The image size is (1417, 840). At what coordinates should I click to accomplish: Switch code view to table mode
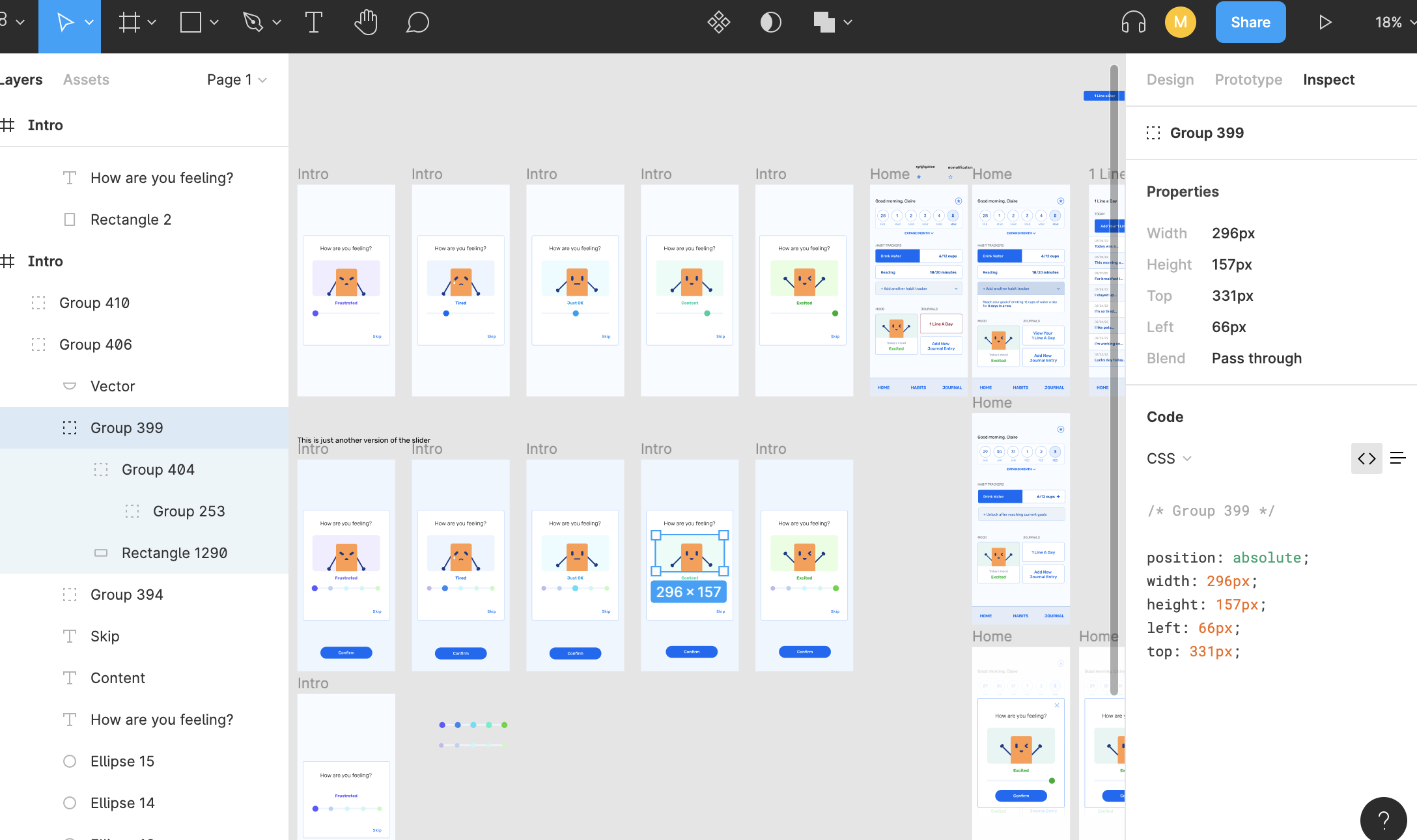(x=1397, y=458)
